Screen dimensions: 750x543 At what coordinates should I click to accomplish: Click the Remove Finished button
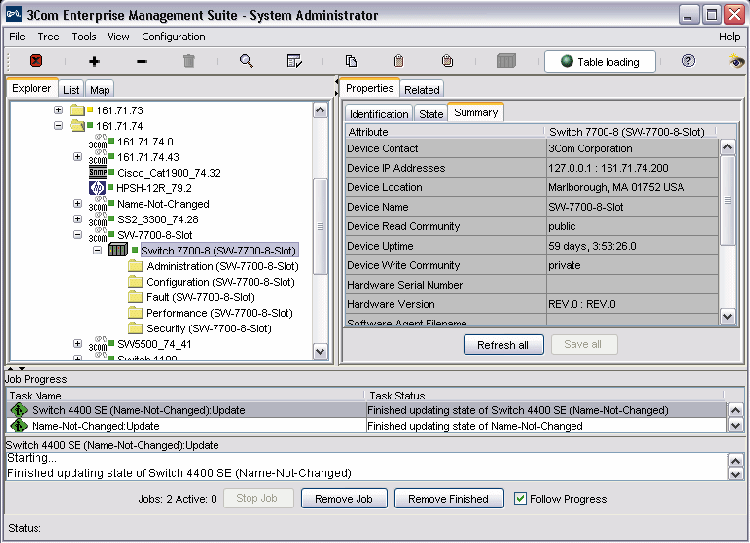448,499
